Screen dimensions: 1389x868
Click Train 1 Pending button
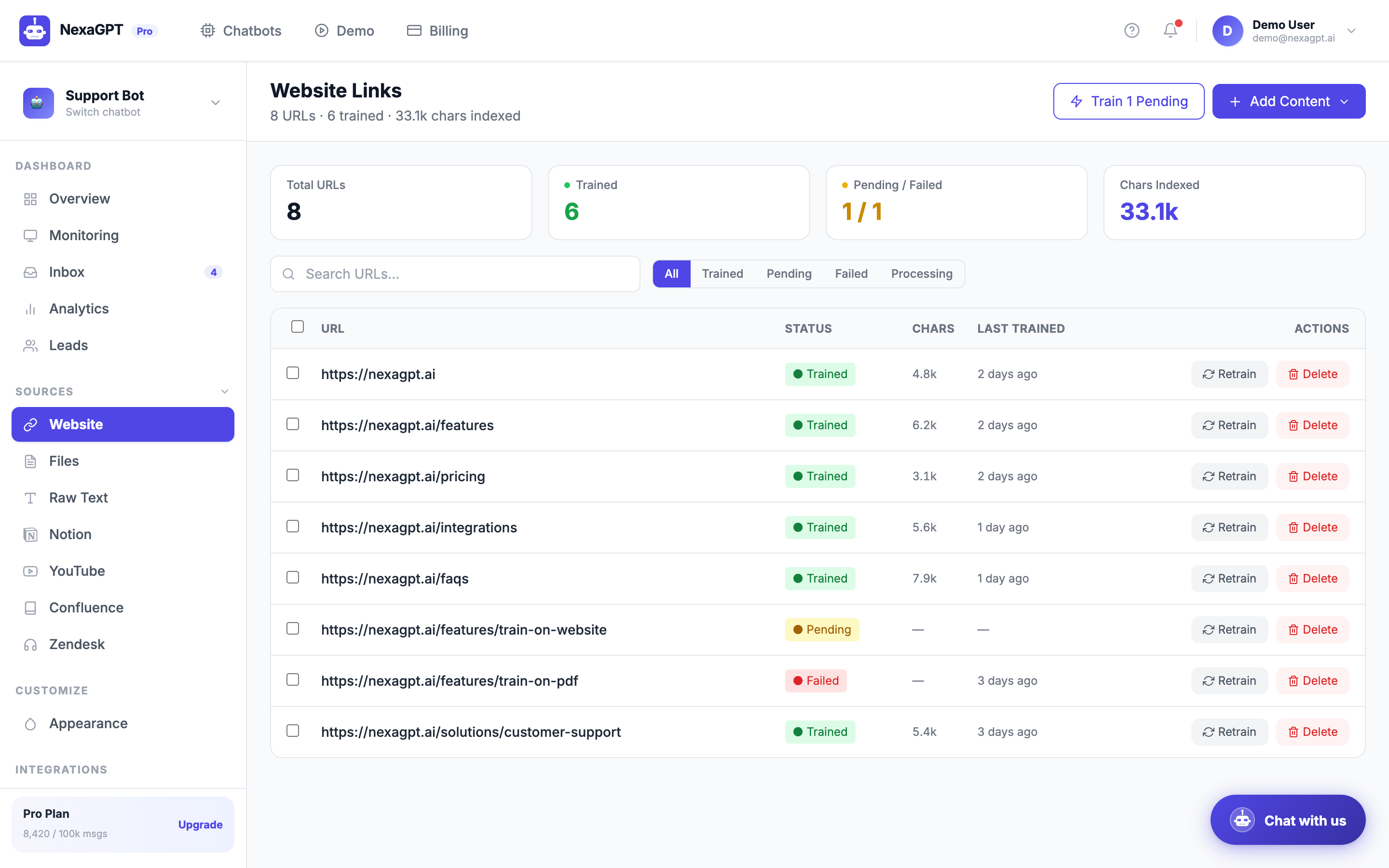pos(1129,102)
